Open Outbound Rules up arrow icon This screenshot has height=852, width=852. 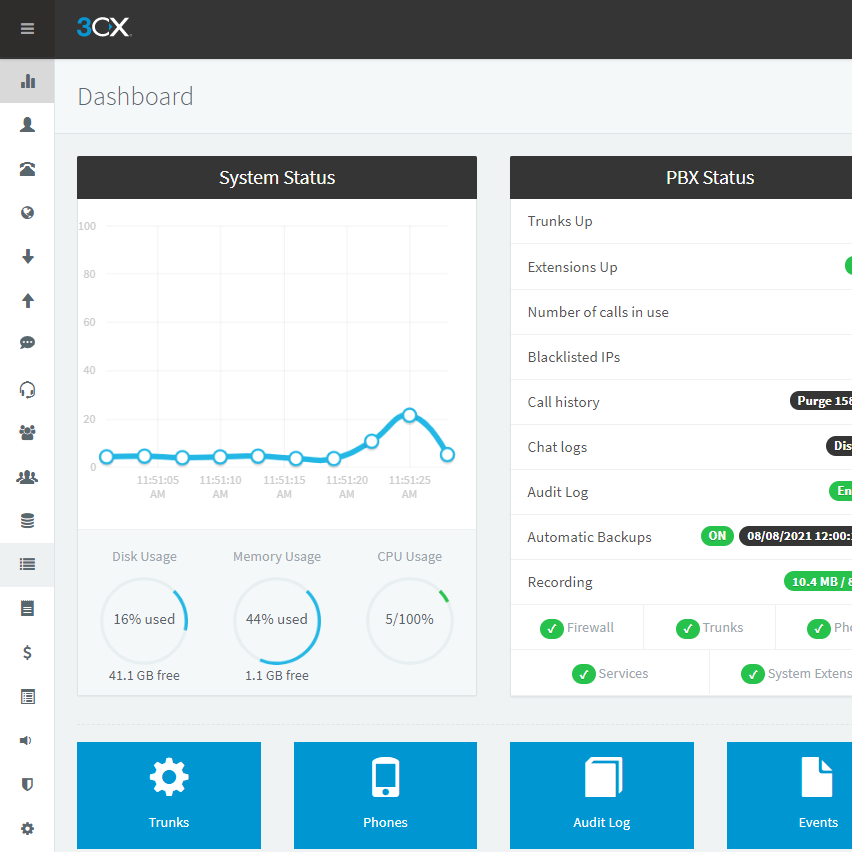(x=27, y=300)
